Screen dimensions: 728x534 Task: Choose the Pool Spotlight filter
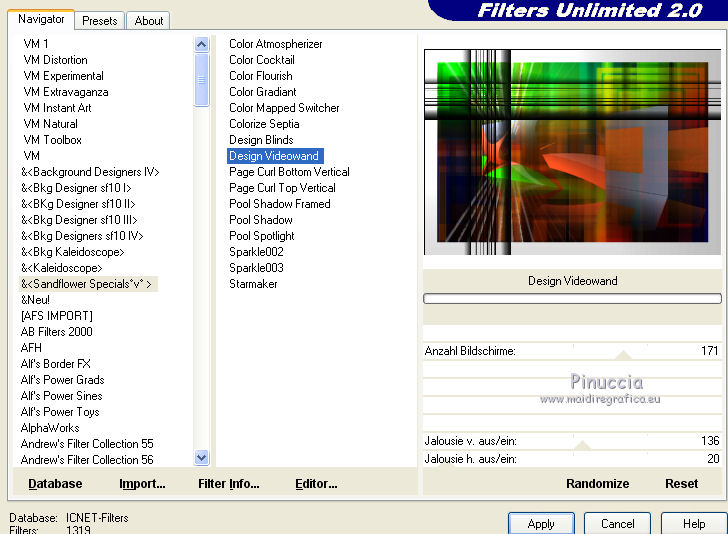(262, 236)
